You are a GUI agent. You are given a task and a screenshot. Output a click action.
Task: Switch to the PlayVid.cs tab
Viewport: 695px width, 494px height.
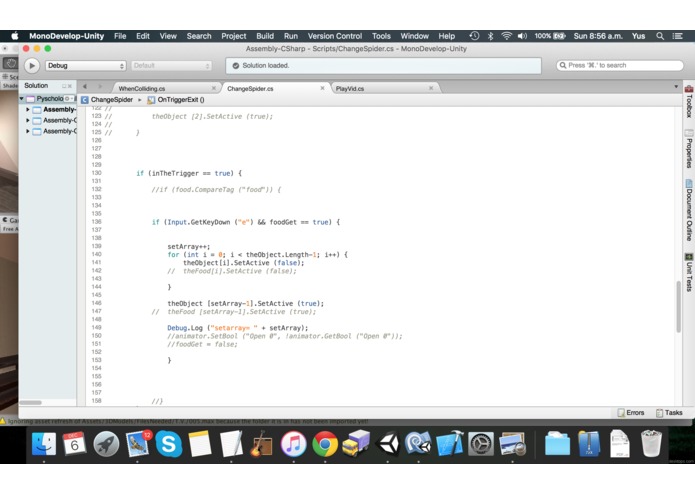(x=350, y=89)
